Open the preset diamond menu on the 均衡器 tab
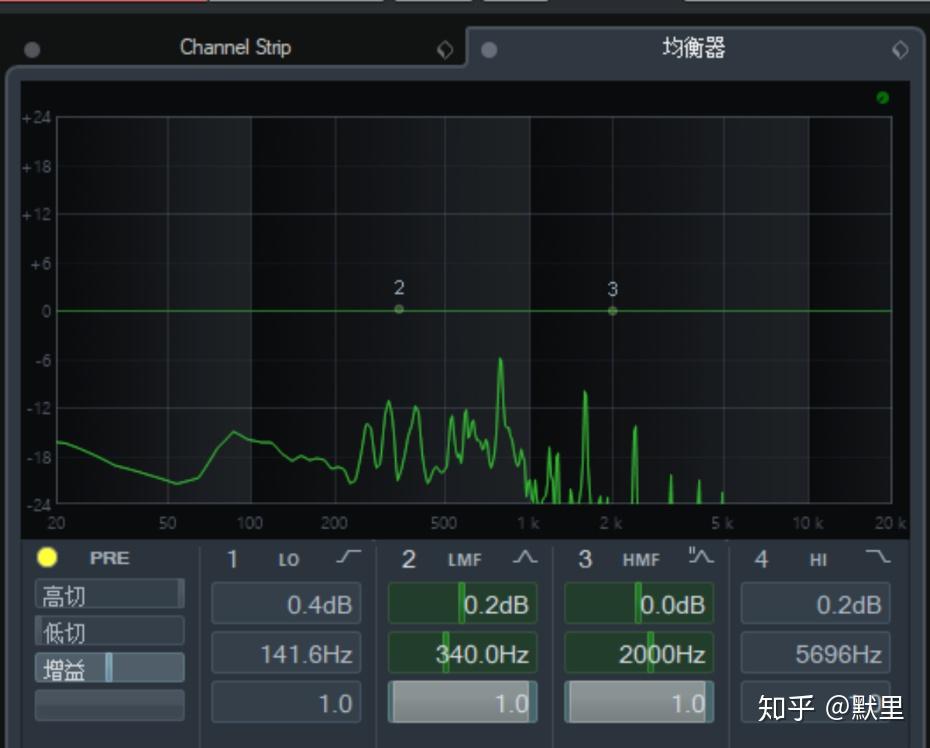 (899, 48)
